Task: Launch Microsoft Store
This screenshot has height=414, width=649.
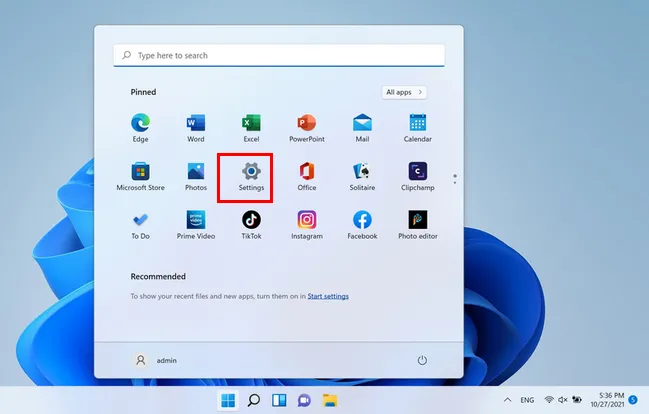Action: click(140, 176)
